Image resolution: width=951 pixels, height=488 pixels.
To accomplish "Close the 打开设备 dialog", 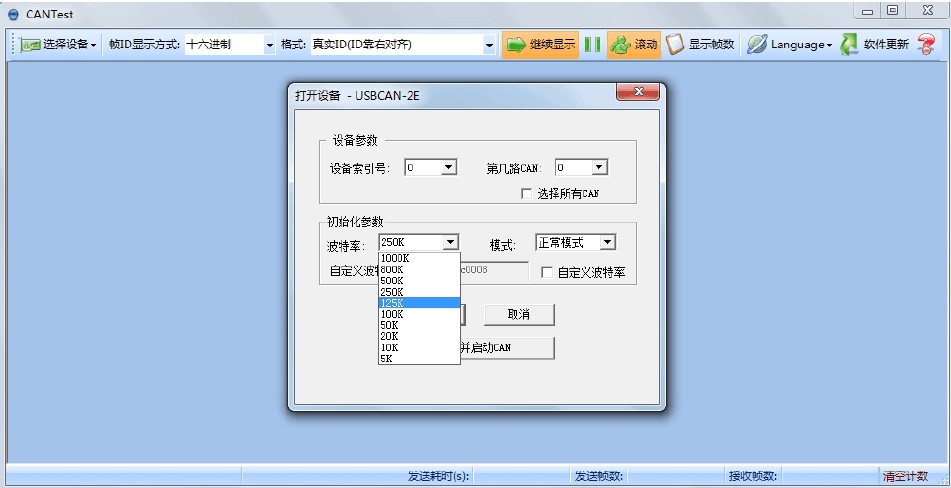I will 637,92.
